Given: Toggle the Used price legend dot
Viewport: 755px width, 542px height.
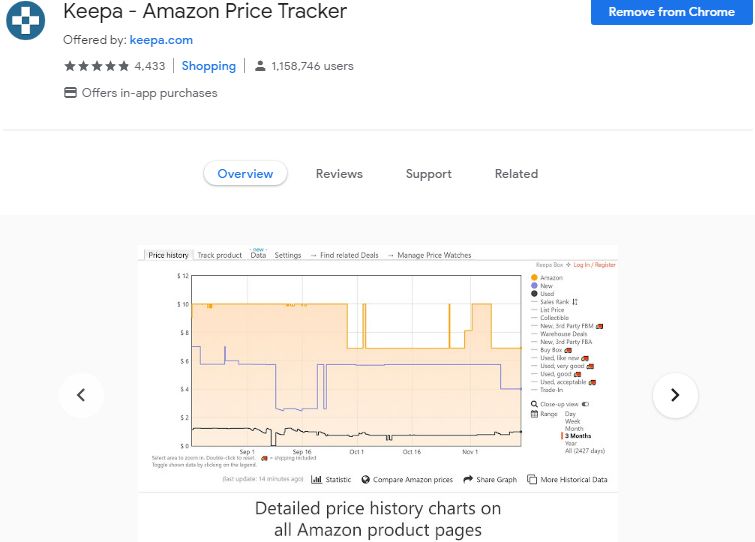Looking at the screenshot, I should point(535,294).
